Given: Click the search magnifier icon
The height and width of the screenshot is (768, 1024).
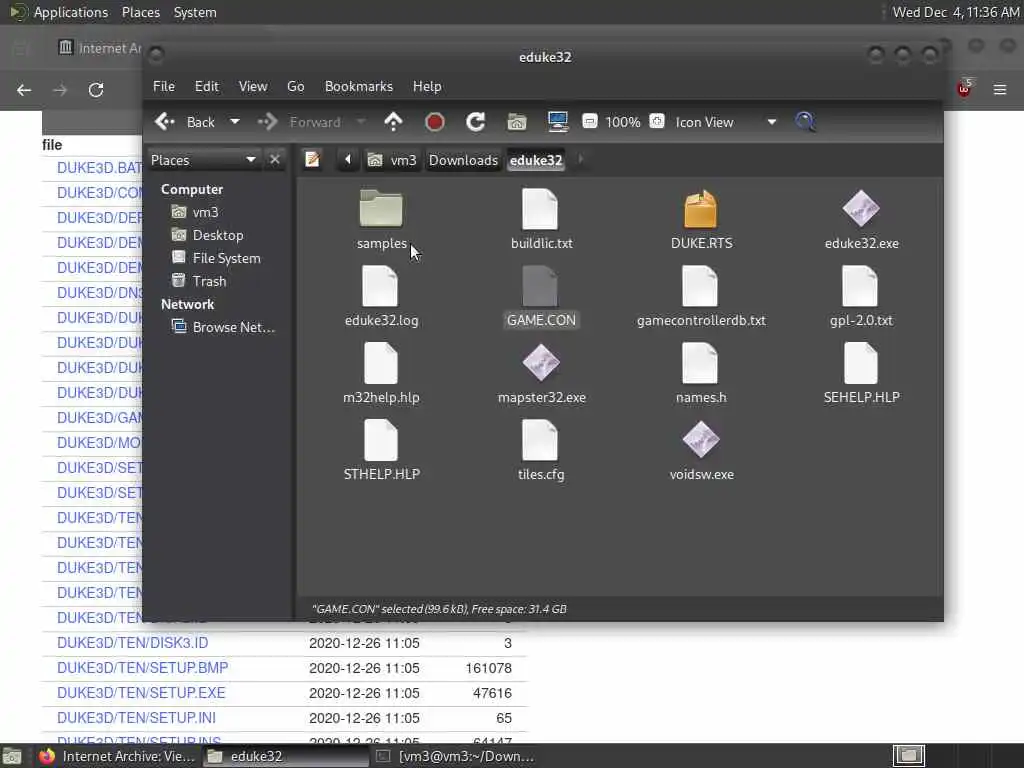Looking at the screenshot, I should [805, 122].
